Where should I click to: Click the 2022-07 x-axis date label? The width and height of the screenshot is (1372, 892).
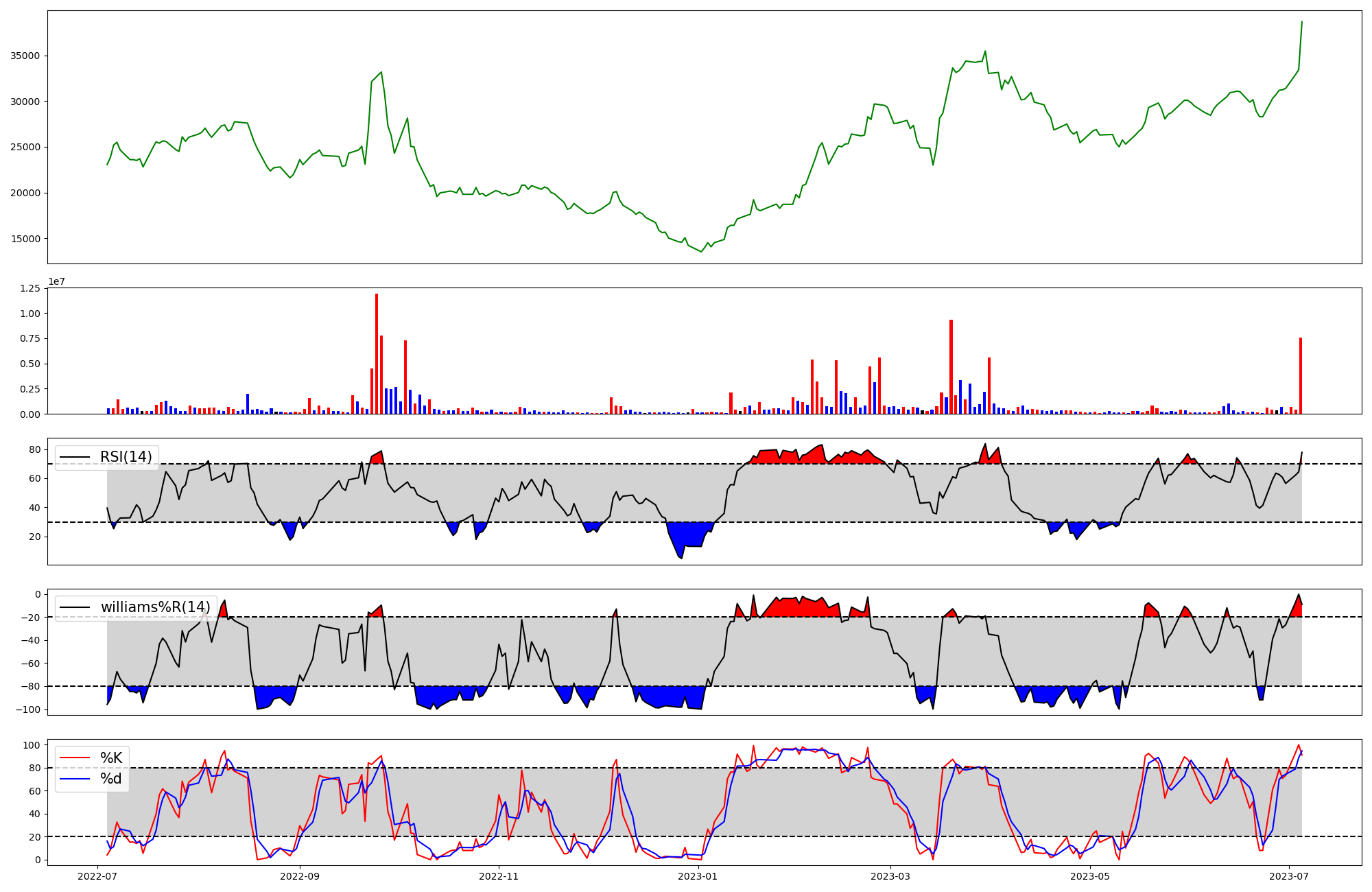click(98, 876)
